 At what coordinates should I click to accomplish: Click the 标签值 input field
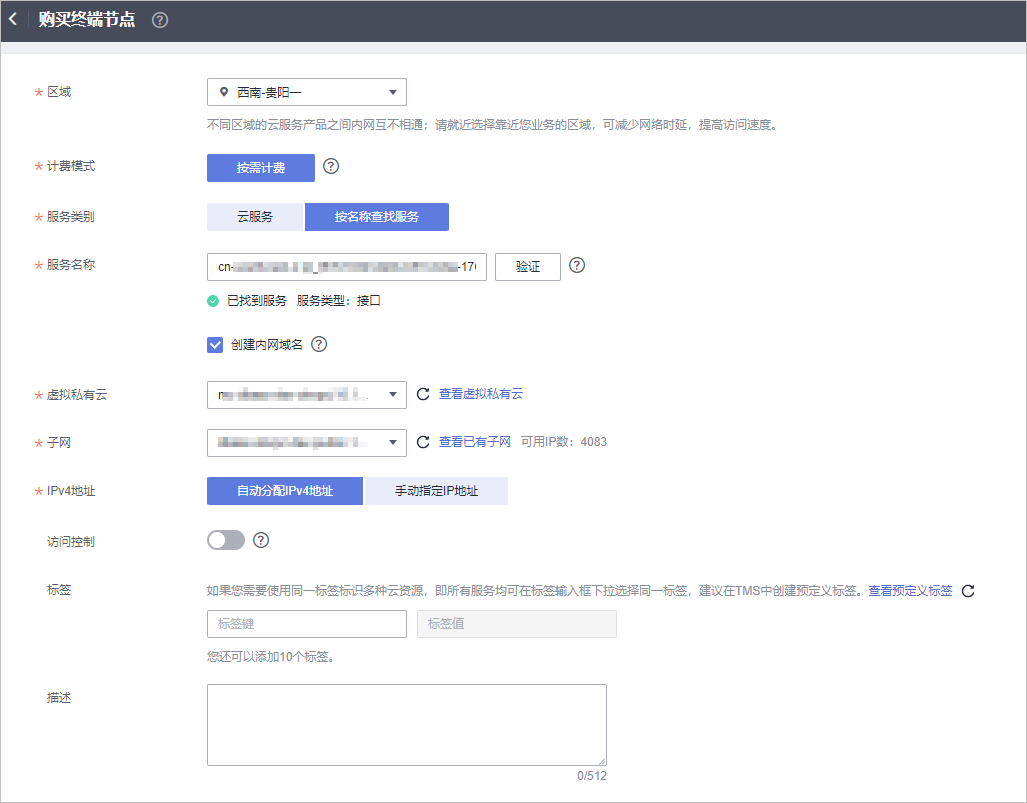tap(517, 624)
